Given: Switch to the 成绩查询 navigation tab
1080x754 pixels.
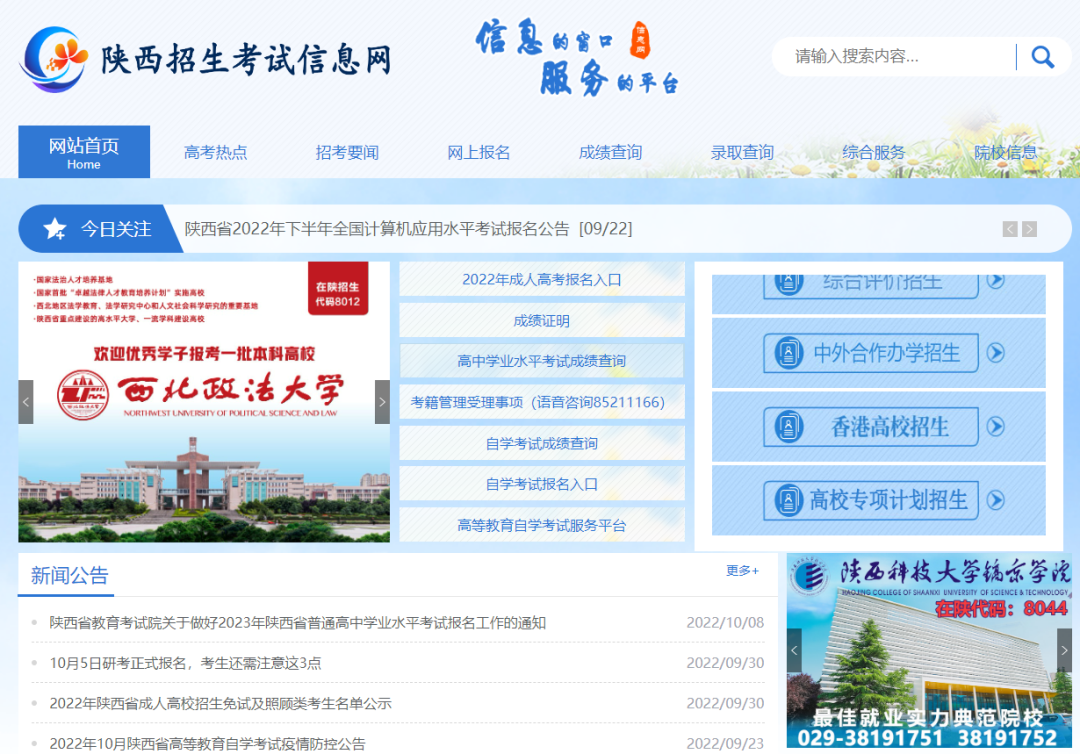Looking at the screenshot, I should [610, 151].
